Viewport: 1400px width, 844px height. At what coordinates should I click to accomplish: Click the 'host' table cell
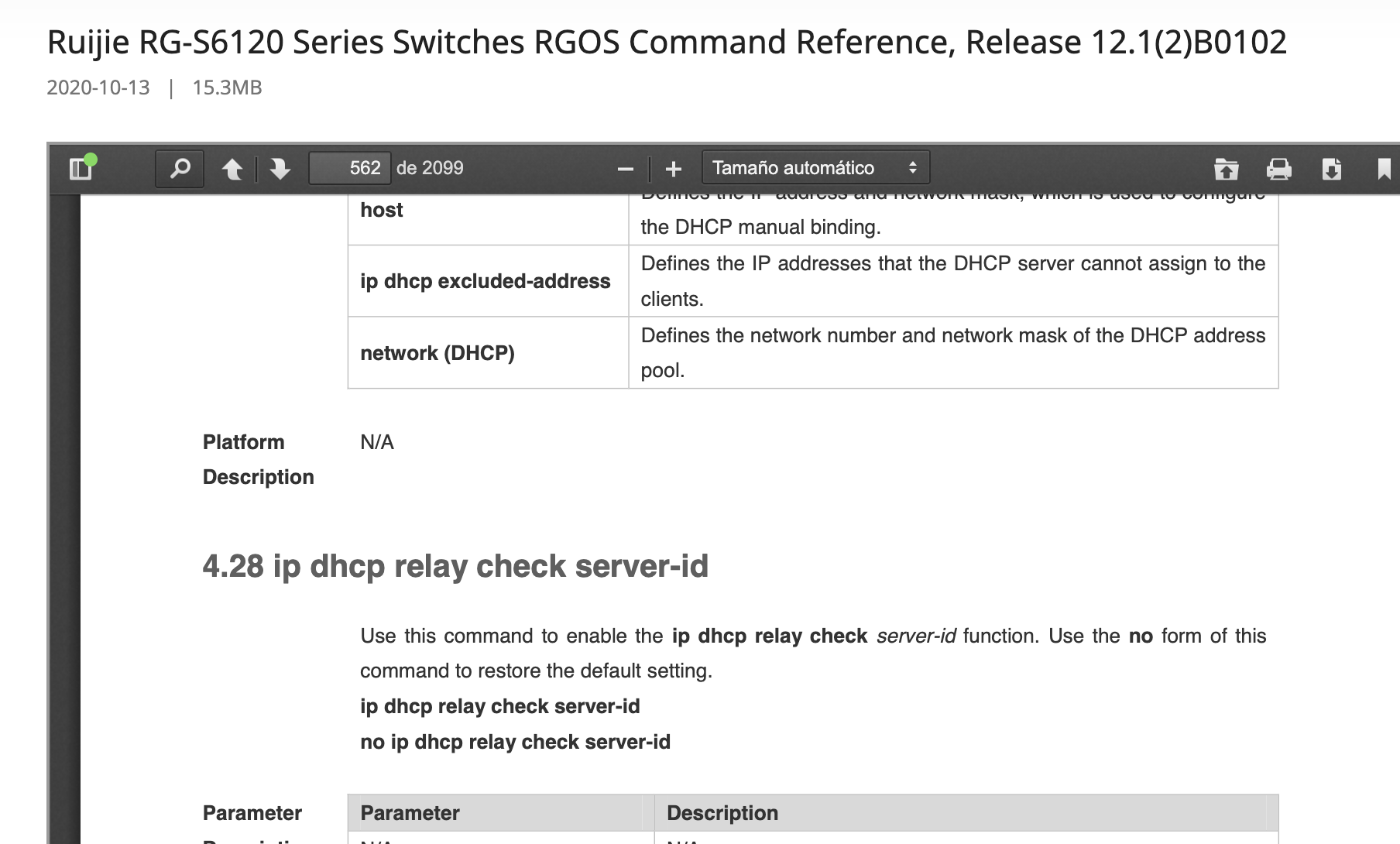(488, 219)
